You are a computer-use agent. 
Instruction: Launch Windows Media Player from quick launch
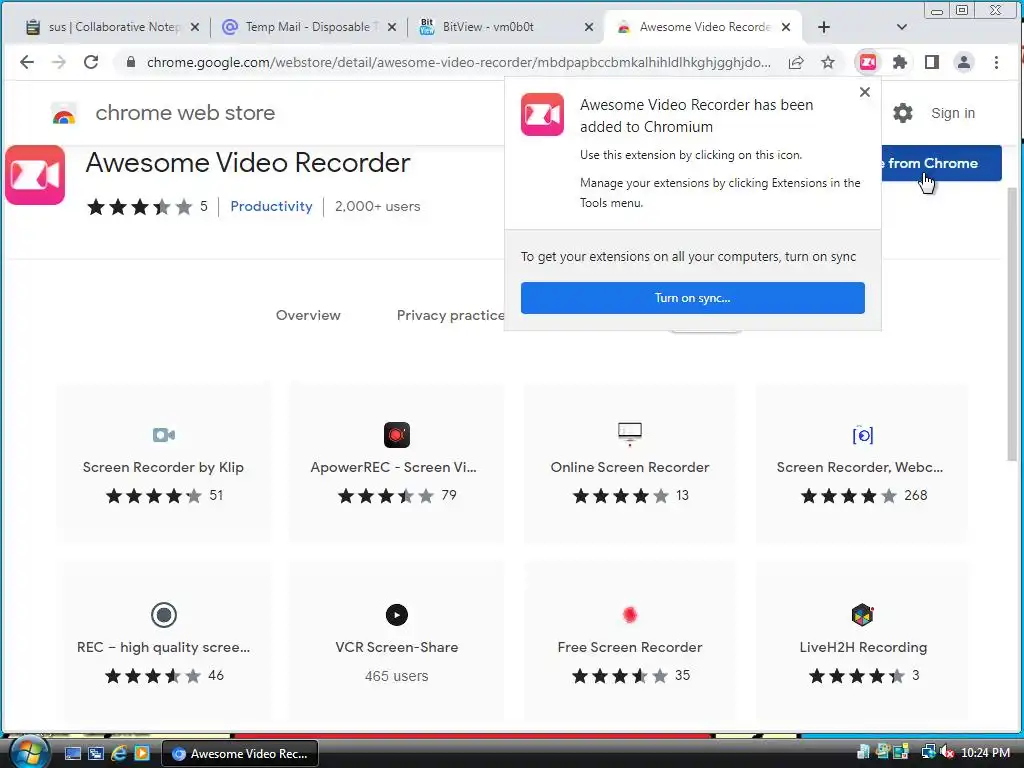click(x=142, y=754)
